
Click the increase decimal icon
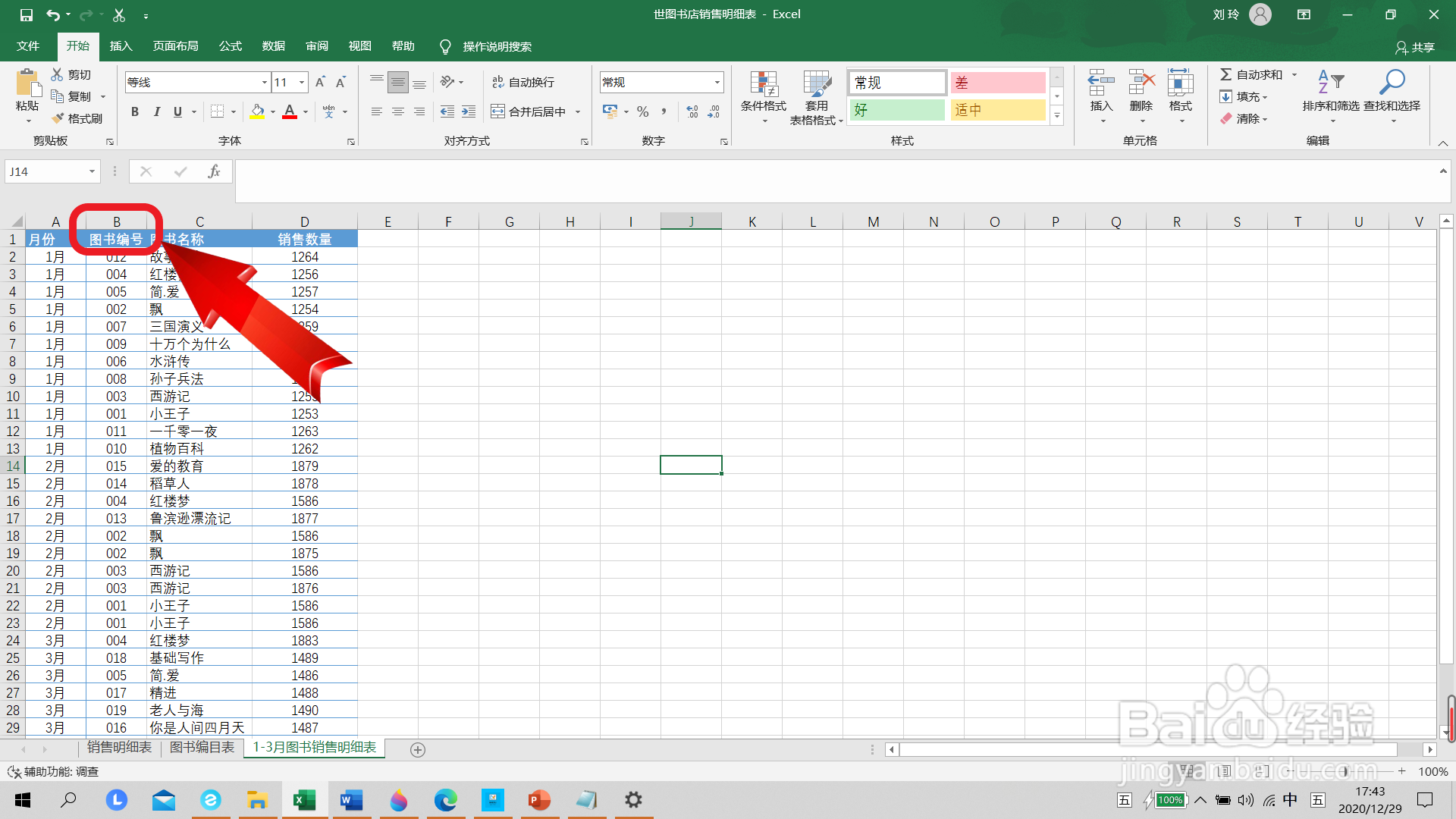(x=692, y=111)
